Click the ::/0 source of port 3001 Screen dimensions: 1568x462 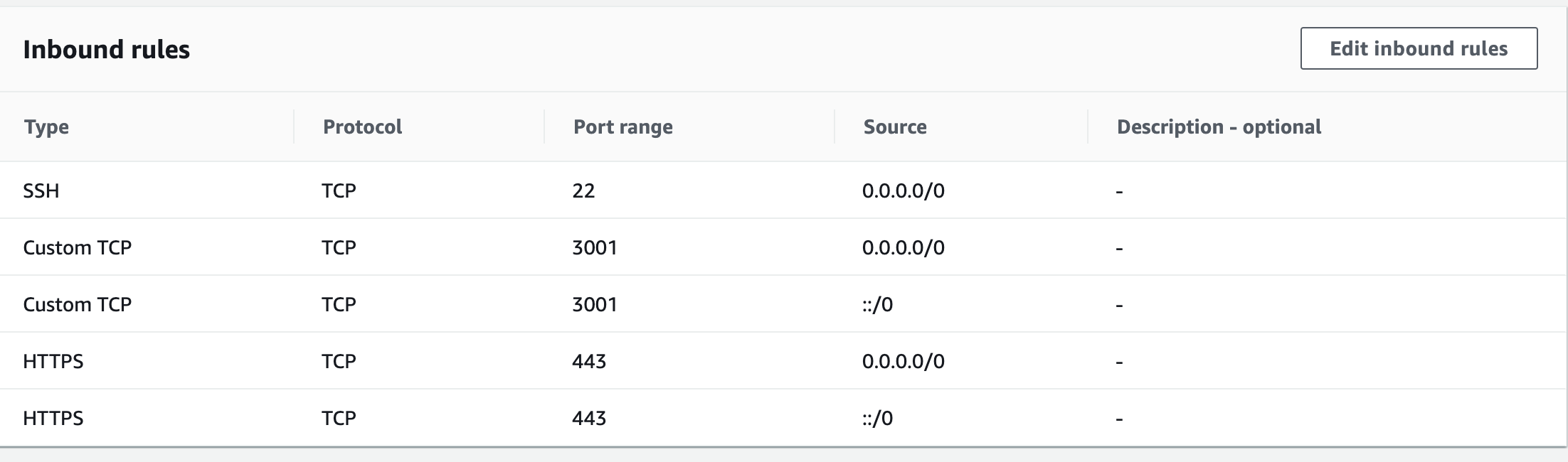(877, 304)
